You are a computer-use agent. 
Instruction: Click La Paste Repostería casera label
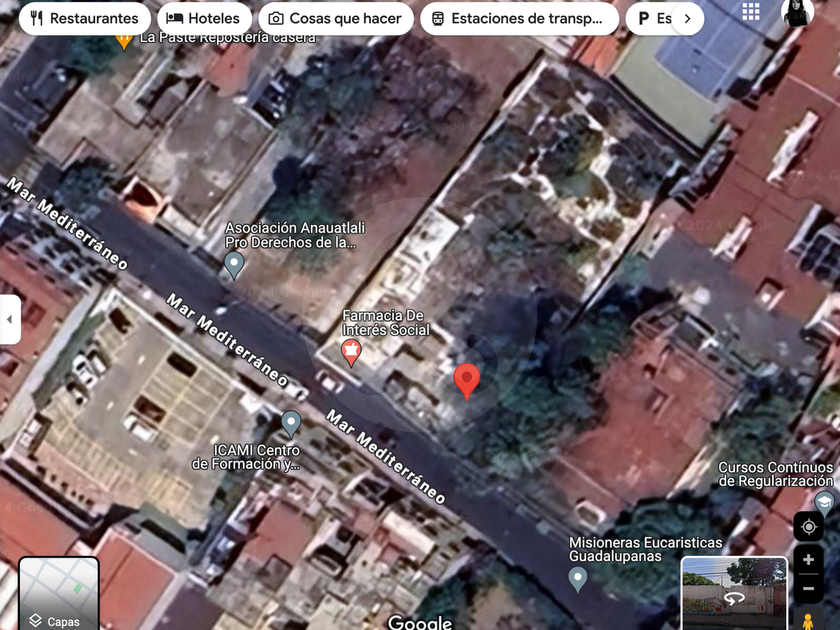tap(228, 38)
